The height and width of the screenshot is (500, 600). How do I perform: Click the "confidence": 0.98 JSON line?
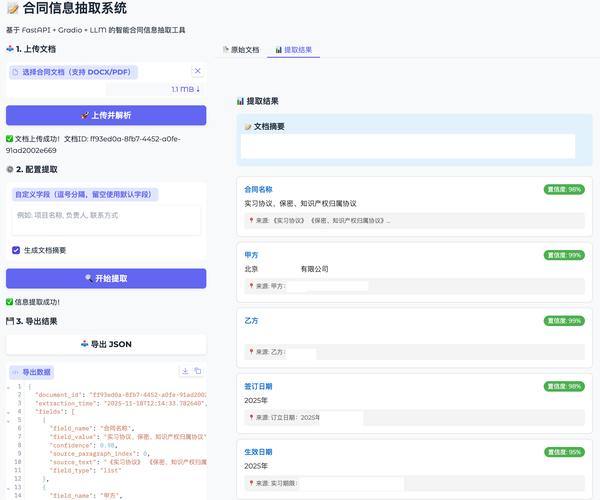(x=83, y=445)
